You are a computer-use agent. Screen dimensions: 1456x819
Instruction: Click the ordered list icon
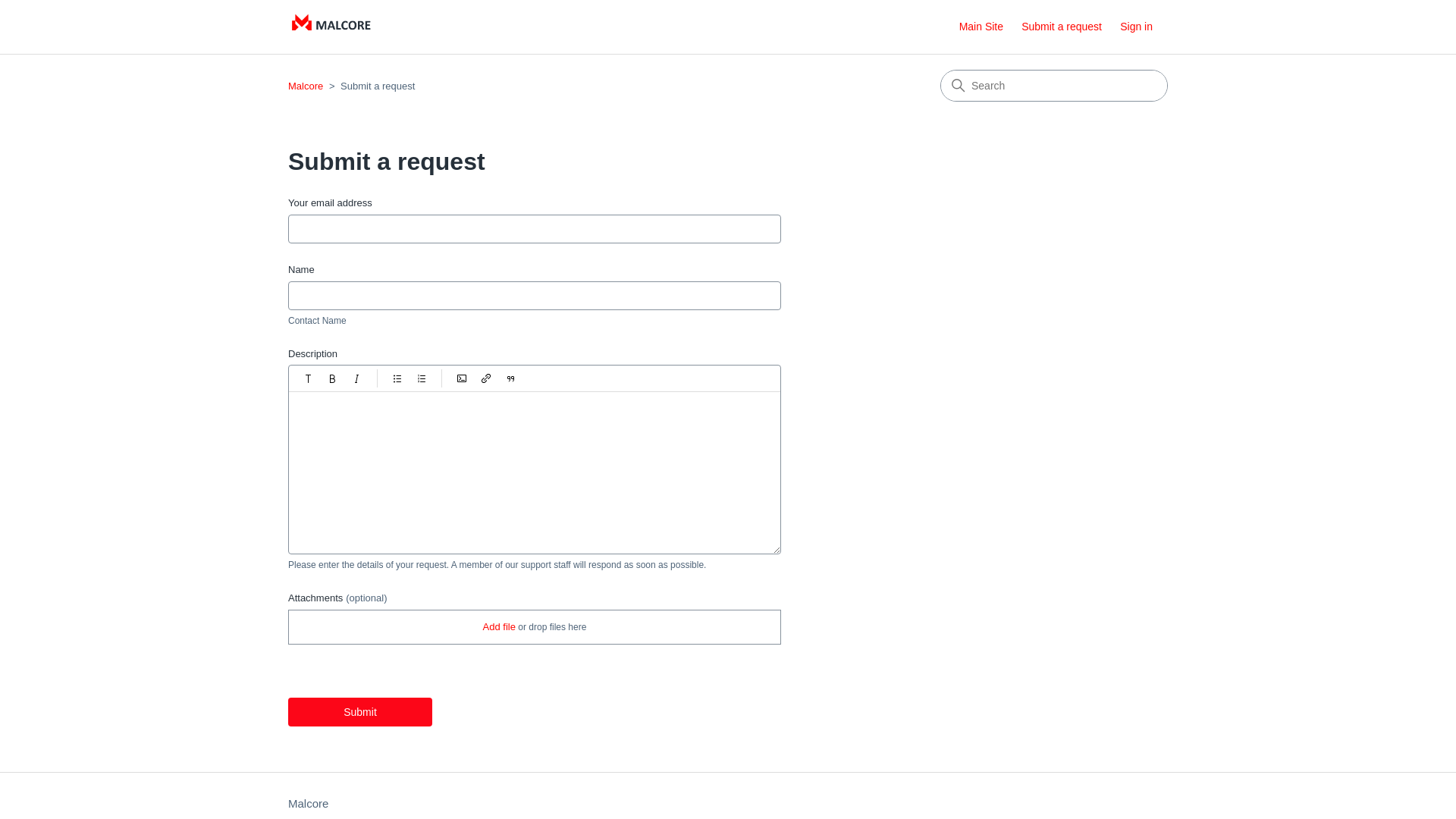click(x=421, y=378)
